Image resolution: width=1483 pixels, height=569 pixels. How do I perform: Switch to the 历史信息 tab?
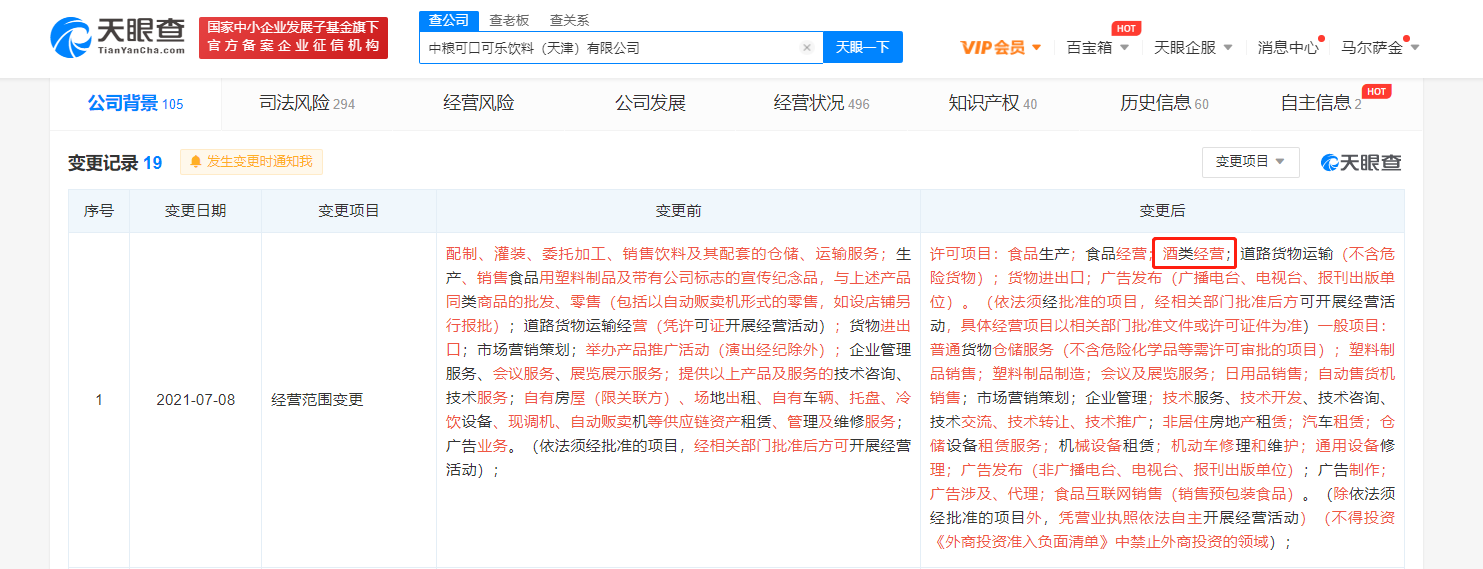pyautogui.click(x=1164, y=103)
